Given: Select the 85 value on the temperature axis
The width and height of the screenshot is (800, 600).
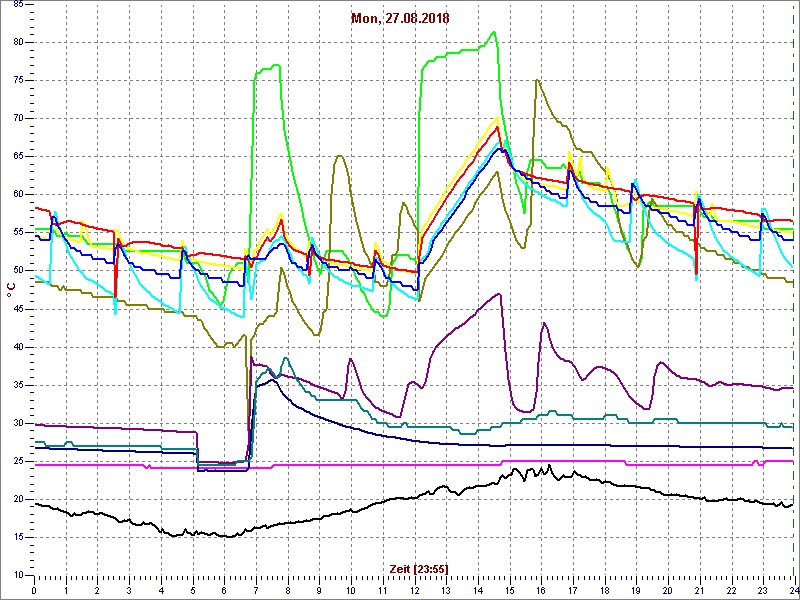Looking at the screenshot, I should click(17, 5).
